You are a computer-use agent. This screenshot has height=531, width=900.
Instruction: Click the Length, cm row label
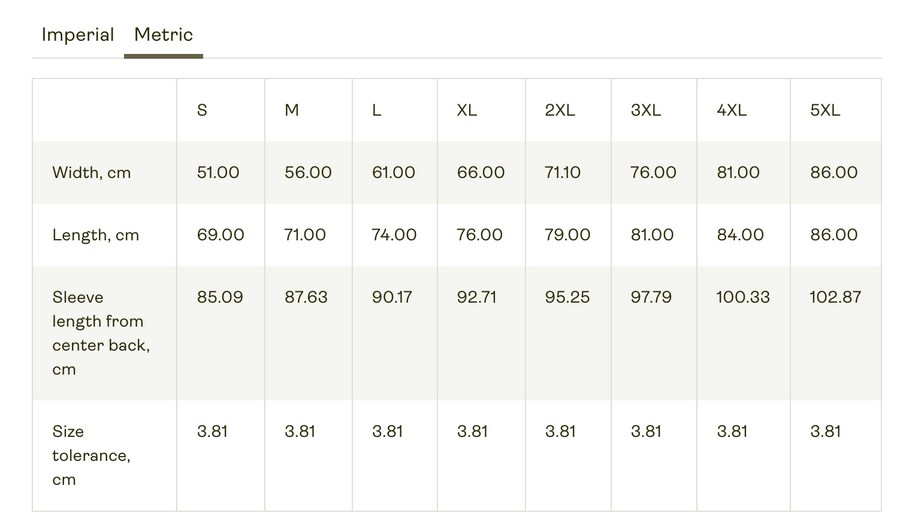96,235
